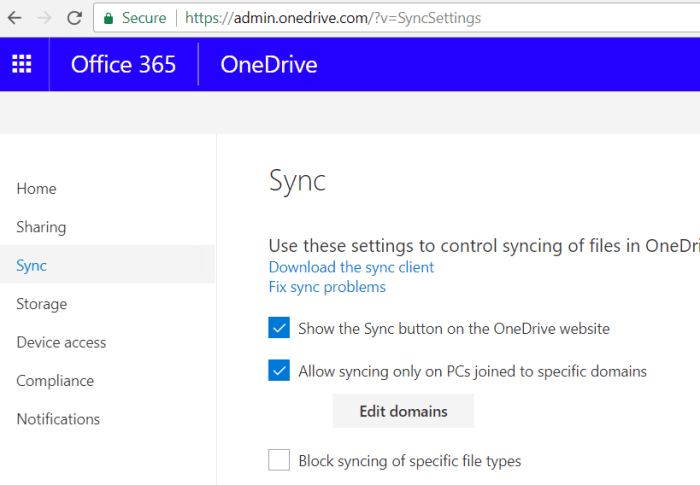
Task: Navigate to Device access settings
Action: 61,342
